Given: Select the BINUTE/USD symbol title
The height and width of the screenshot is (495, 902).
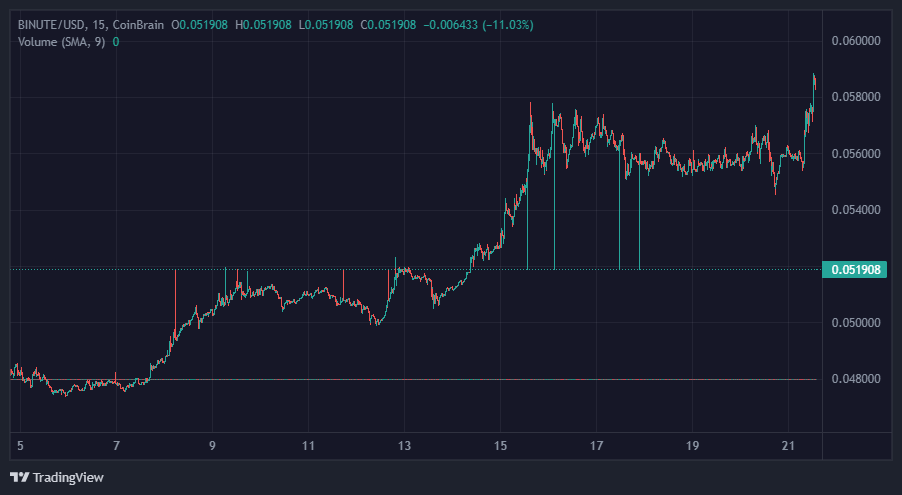Looking at the screenshot, I should (x=52, y=25).
